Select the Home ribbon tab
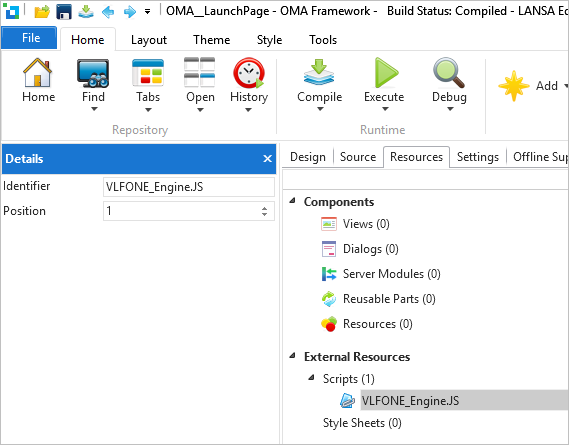Viewport: 569px width, 445px height. [88, 40]
